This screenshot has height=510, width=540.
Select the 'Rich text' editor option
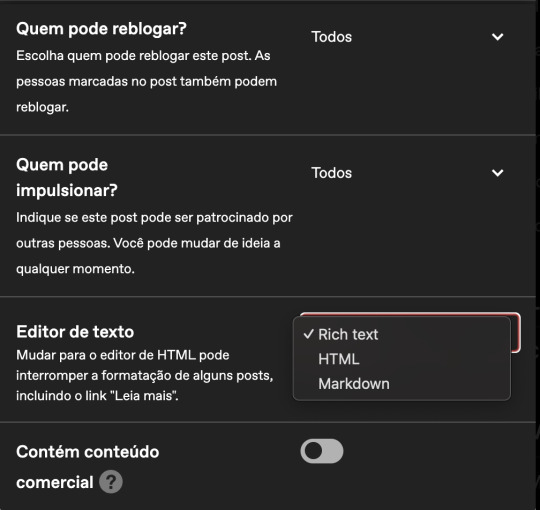(348, 334)
